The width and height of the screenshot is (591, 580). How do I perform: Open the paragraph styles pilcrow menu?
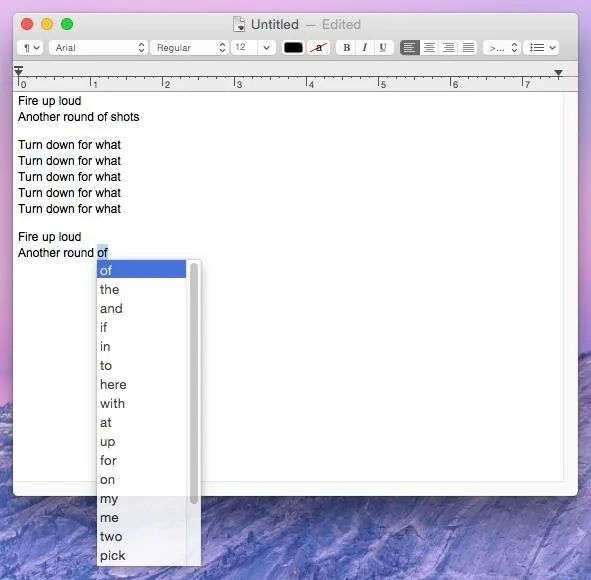[x=31, y=48]
